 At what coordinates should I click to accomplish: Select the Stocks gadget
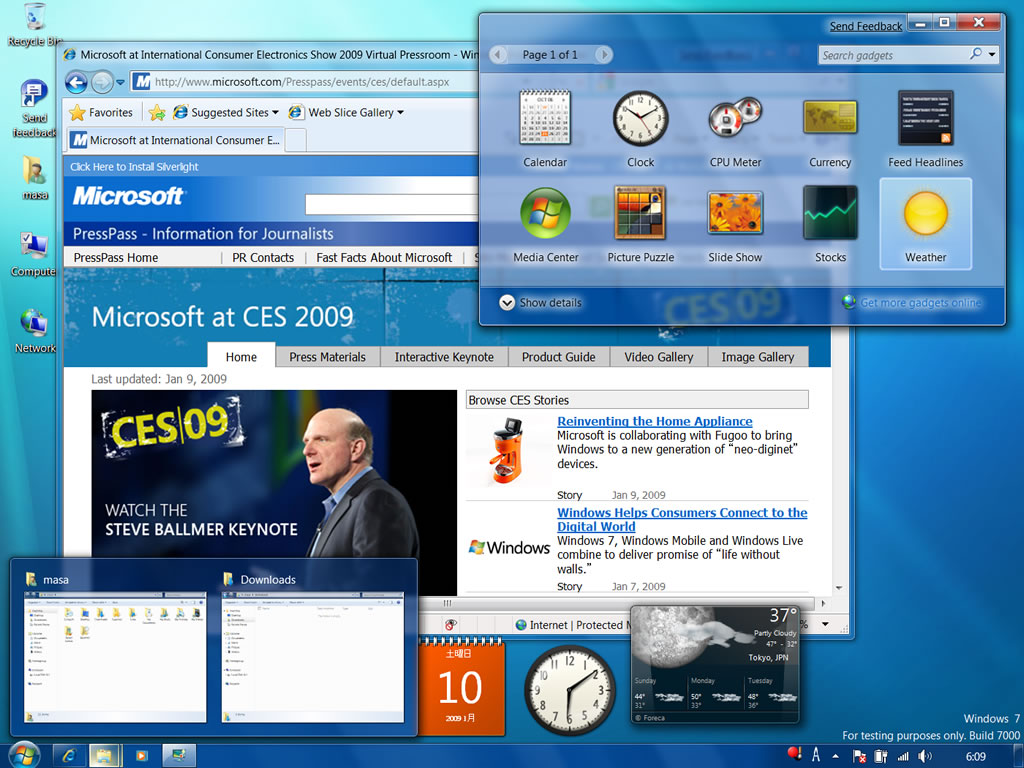click(830, 224)
